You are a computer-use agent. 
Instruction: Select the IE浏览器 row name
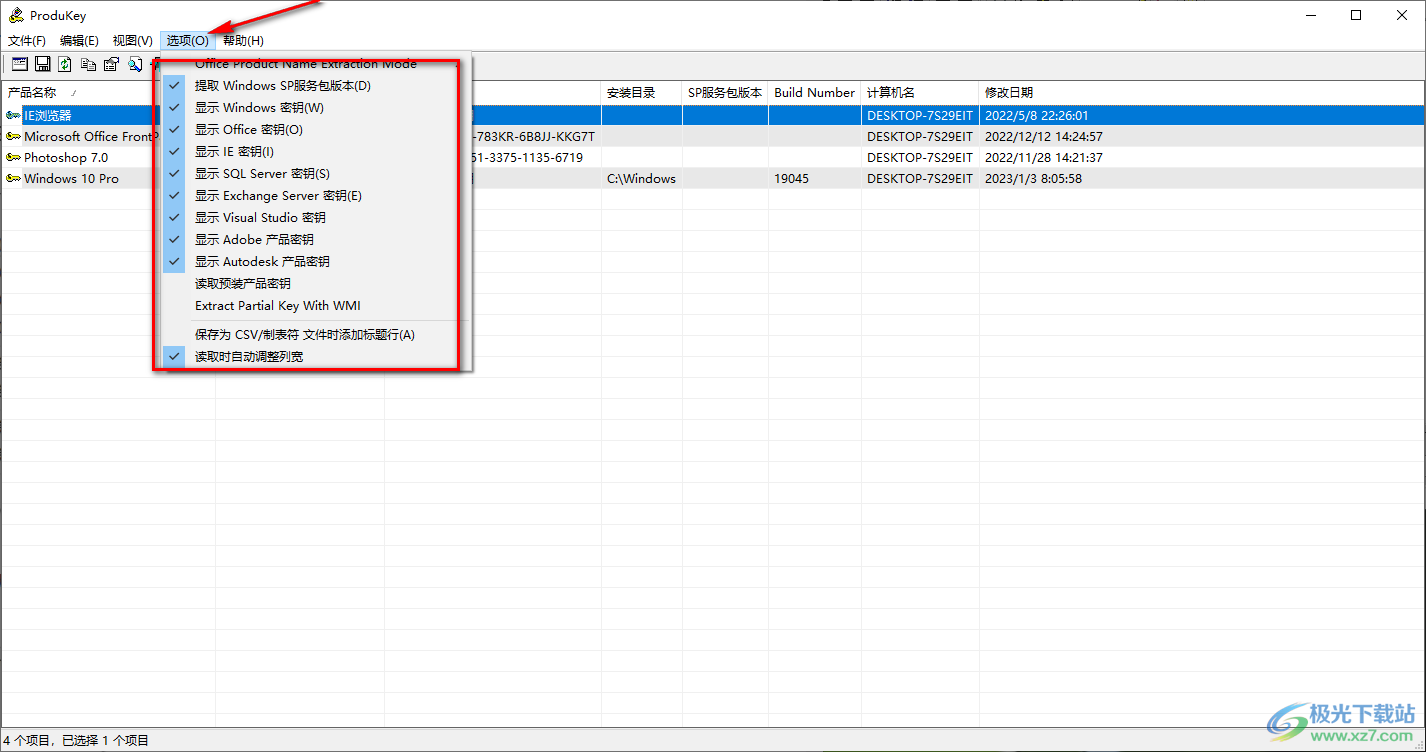(48, 115)
